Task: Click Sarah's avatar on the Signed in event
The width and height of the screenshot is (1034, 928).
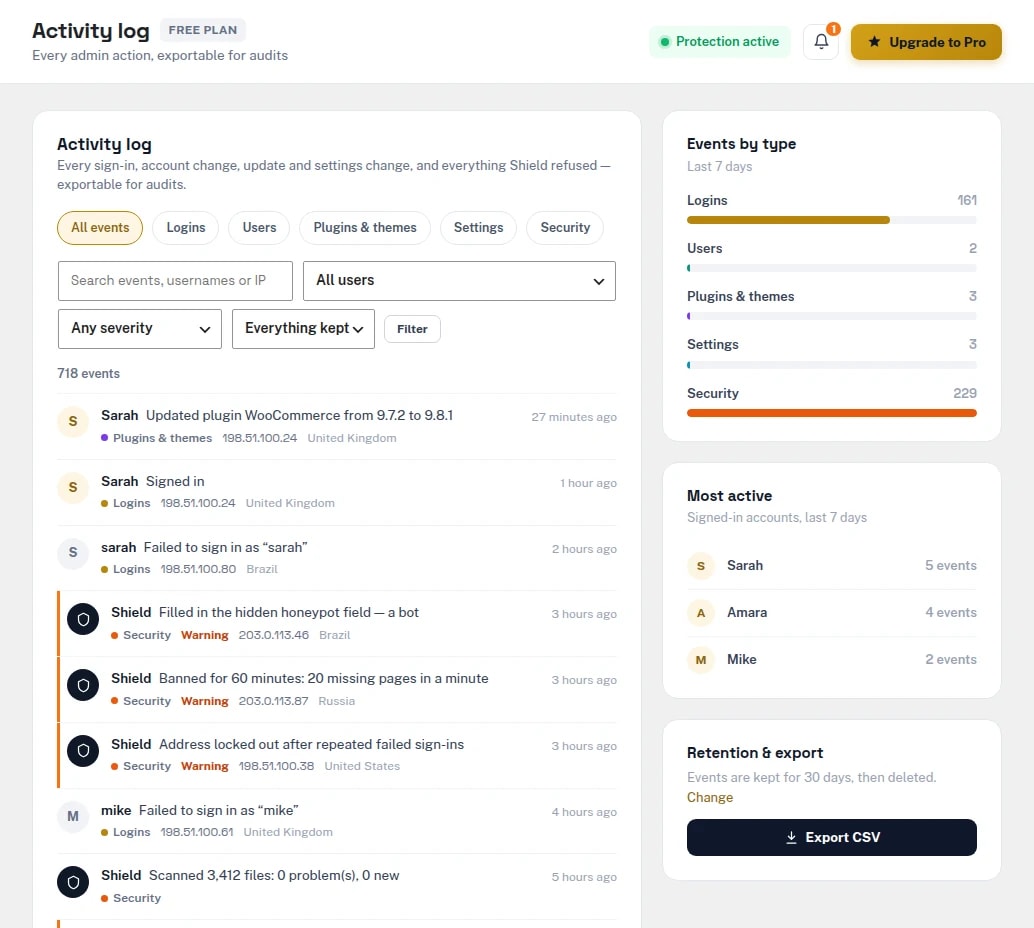Action: (x=73, y=487)
